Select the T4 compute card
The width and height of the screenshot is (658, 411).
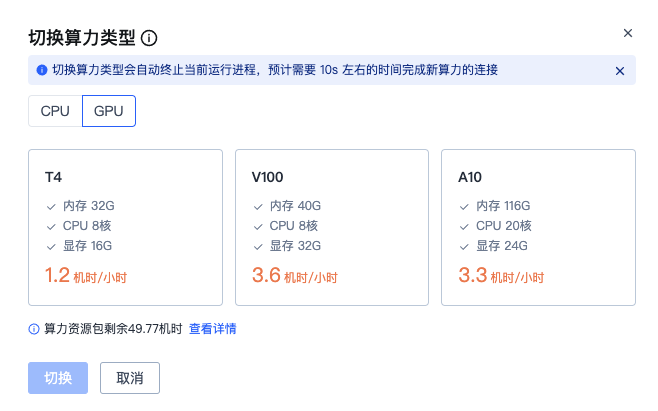pyautogui.click(x=125, y=227)
